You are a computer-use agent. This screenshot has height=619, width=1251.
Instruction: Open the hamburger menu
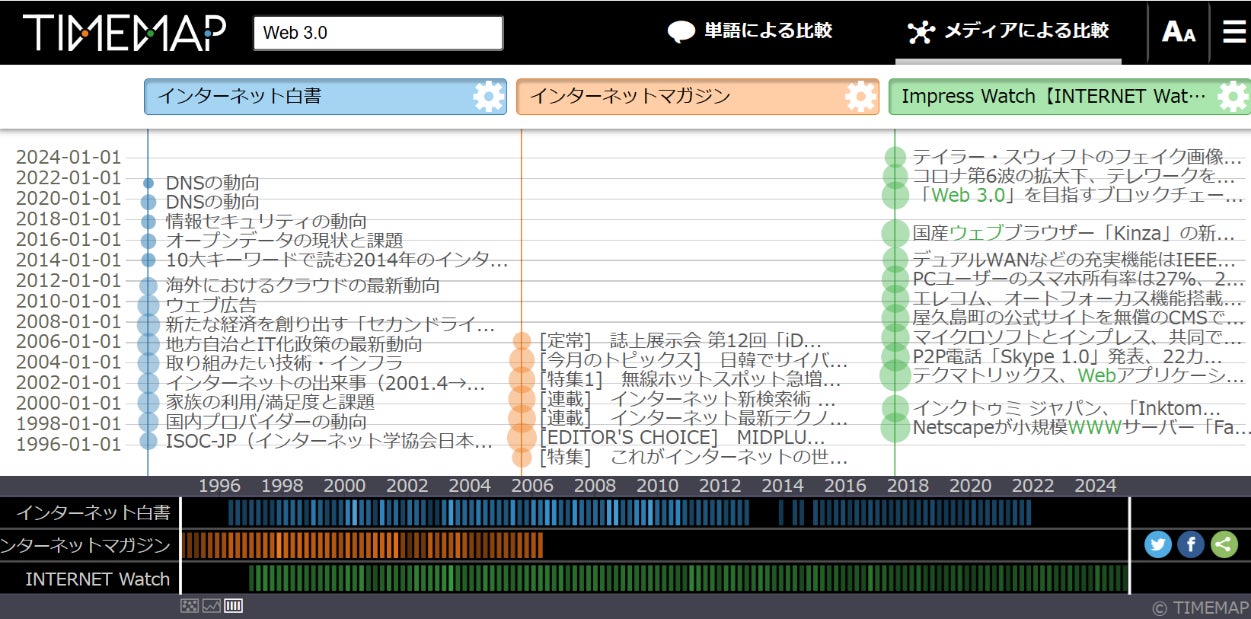1234,32
